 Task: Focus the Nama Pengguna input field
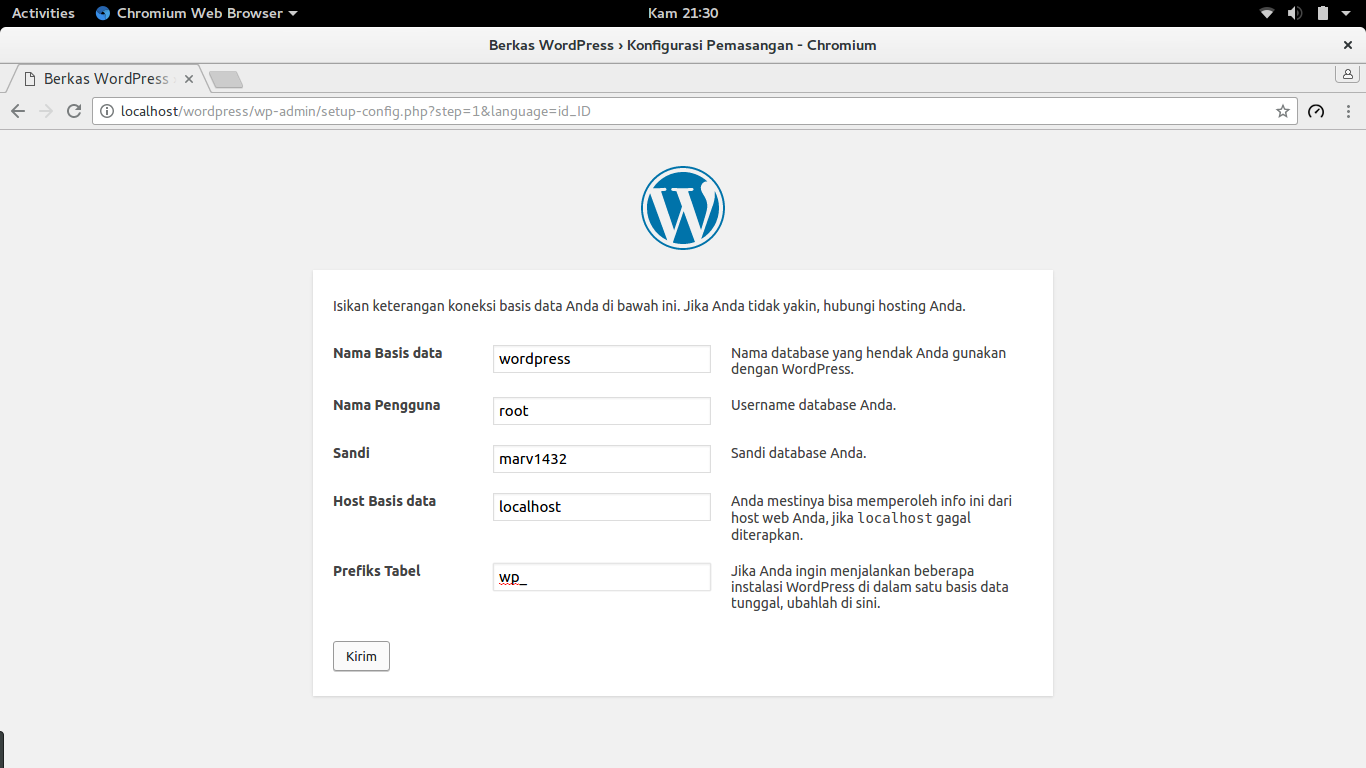tap(602, 411)
